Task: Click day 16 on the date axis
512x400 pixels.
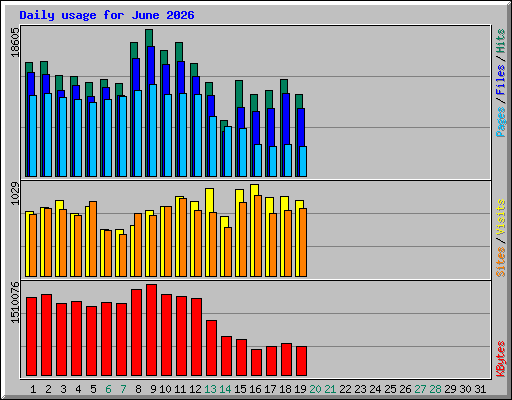Action: 255,389
